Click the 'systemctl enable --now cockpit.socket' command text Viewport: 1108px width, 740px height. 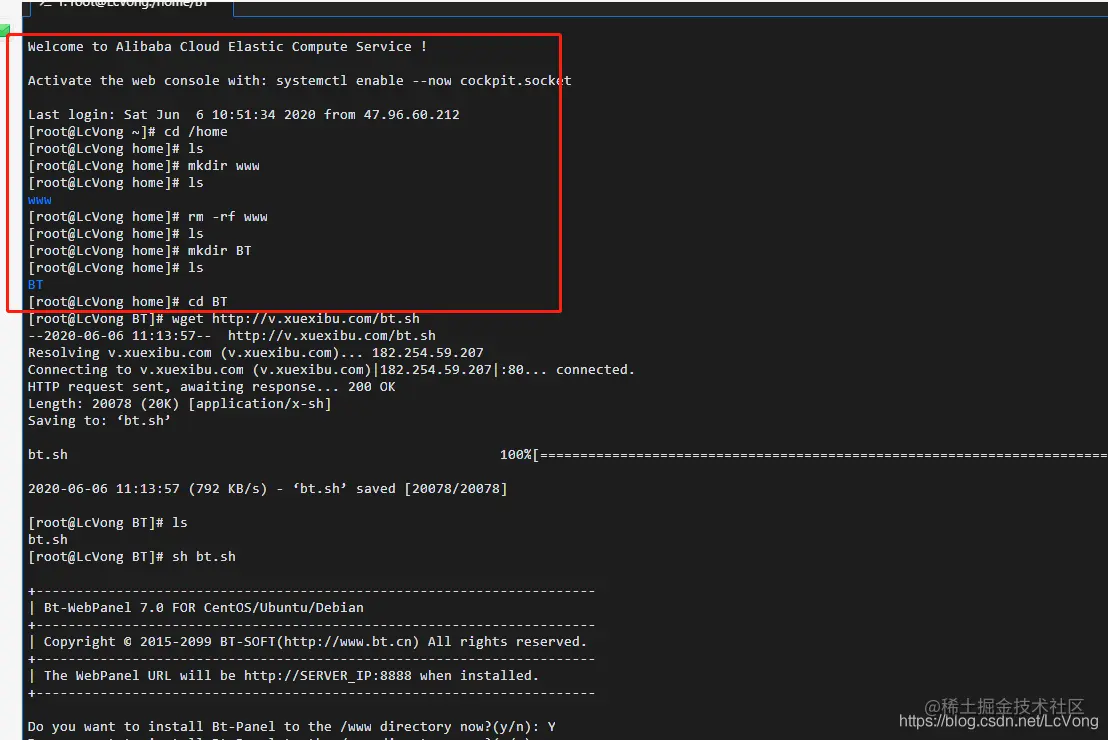(423, 81)
